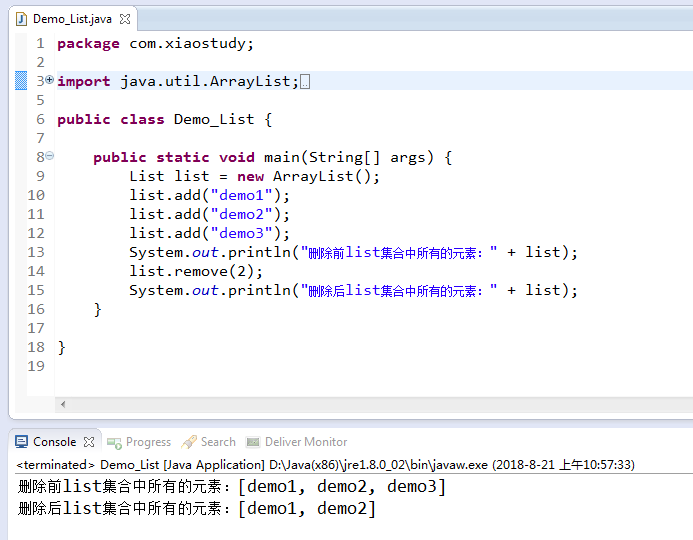Collapse the main method at line 8
Image resolution: width=693 pixels, height=540 pixels.
(50, 156)
